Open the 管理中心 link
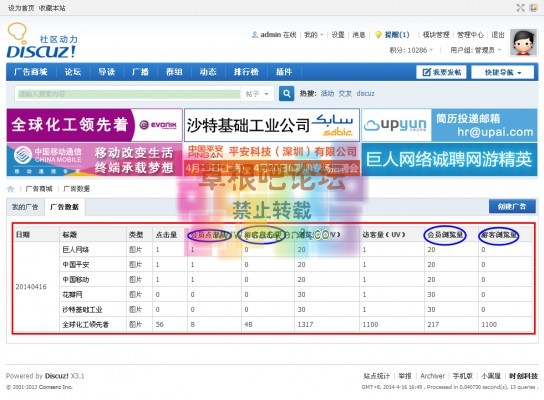This screenshot has width=544, height=400. tap(470, 35)
